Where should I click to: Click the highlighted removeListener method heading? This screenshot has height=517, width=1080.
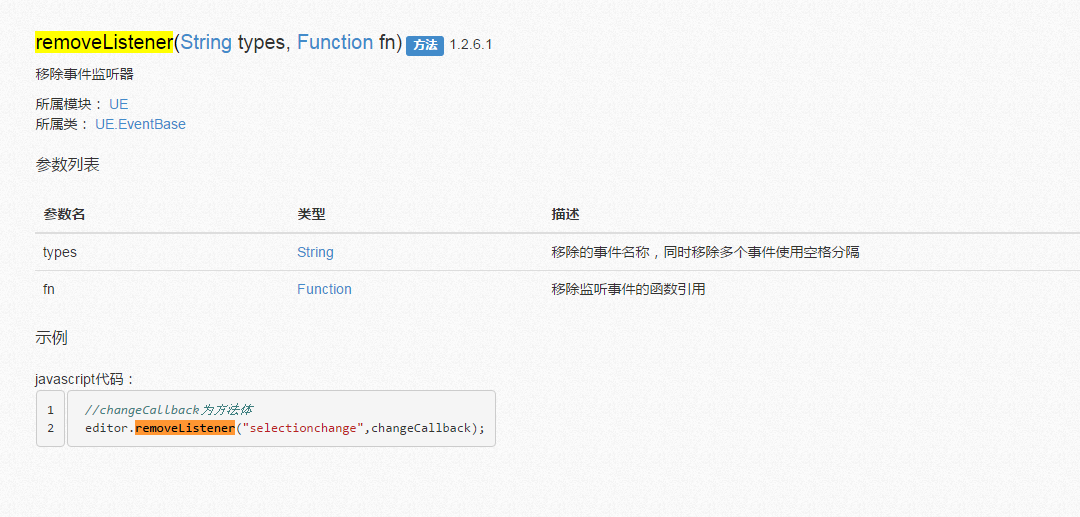pos(104,43)
